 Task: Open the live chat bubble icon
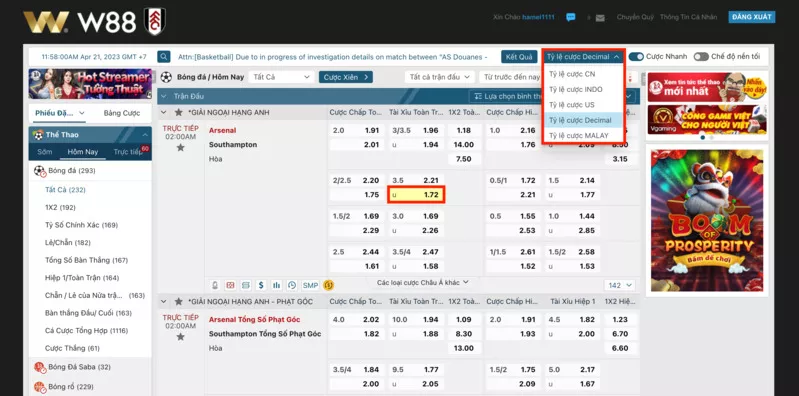coord(571,17)
